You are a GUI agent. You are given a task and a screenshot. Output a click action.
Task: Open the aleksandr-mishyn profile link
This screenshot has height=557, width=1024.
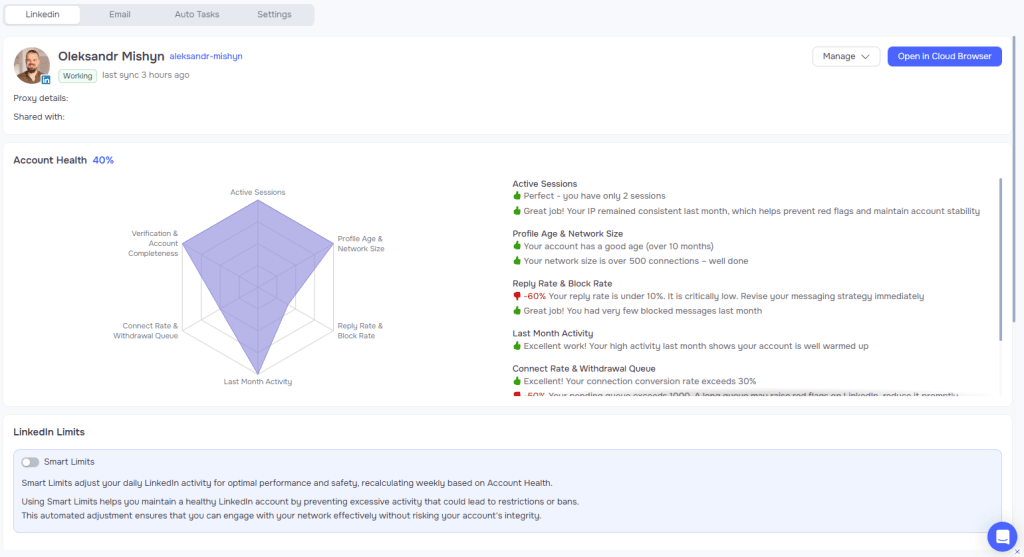206,57
